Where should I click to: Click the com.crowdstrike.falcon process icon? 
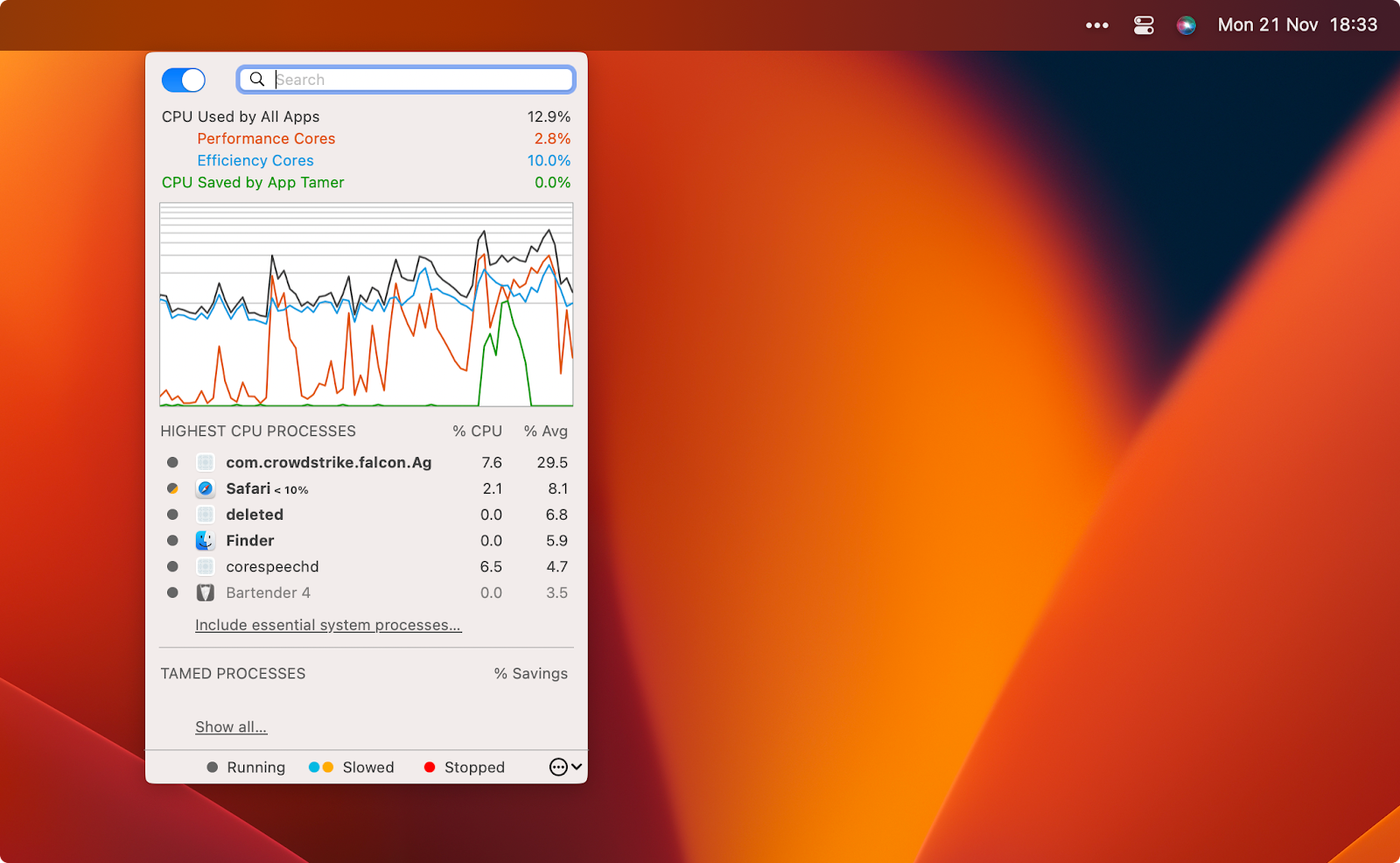pyautogui.click(x=205, y=462)
